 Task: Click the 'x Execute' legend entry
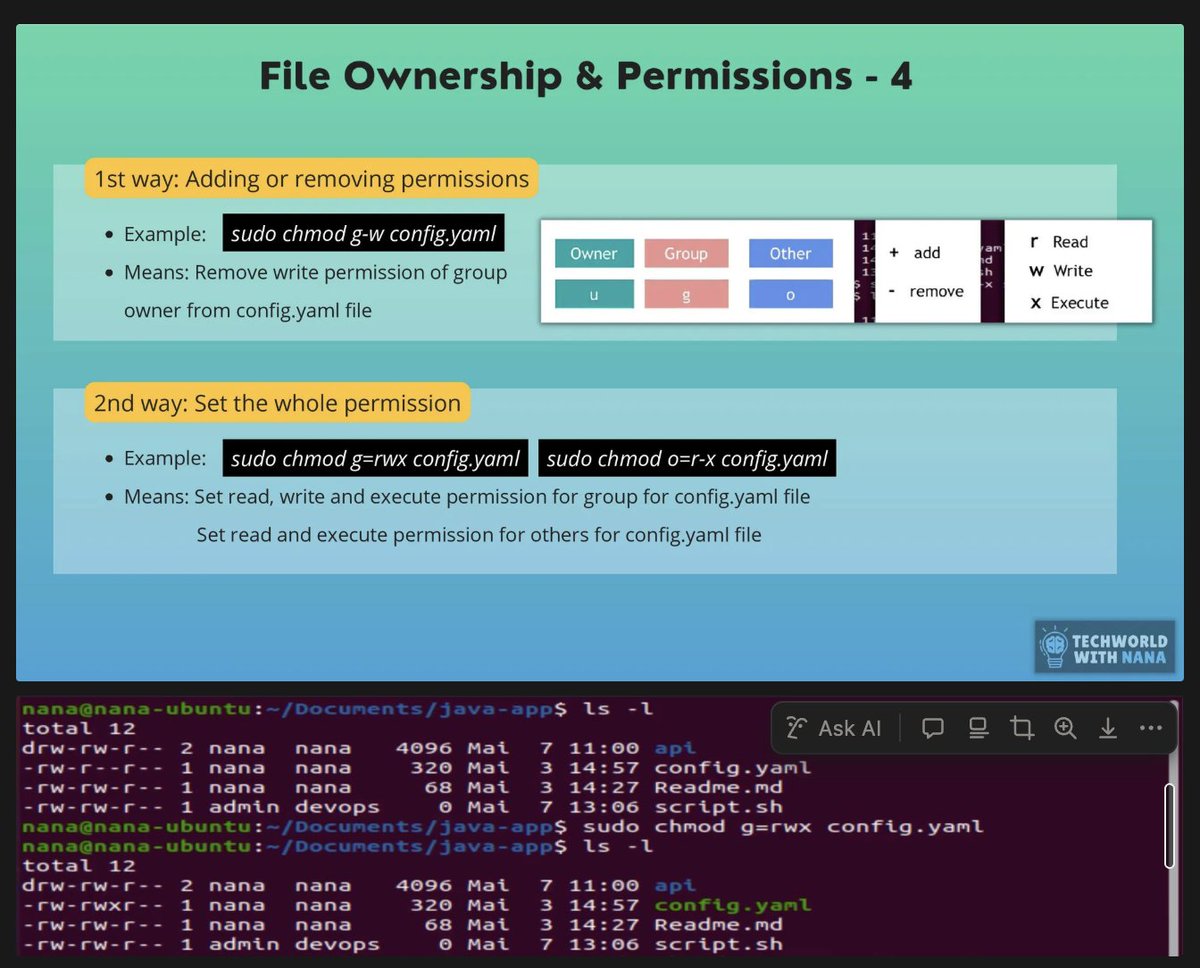1069,302
